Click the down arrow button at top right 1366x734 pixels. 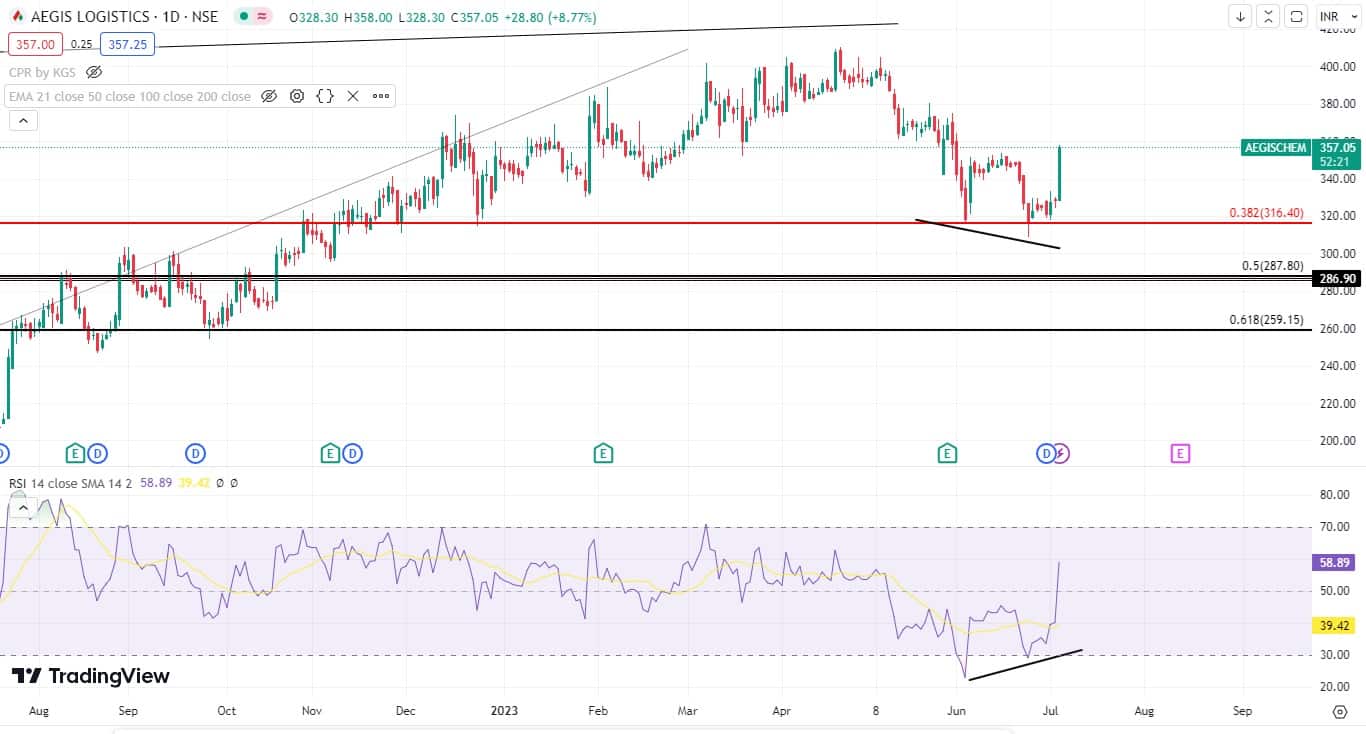tap(1240, 17)
